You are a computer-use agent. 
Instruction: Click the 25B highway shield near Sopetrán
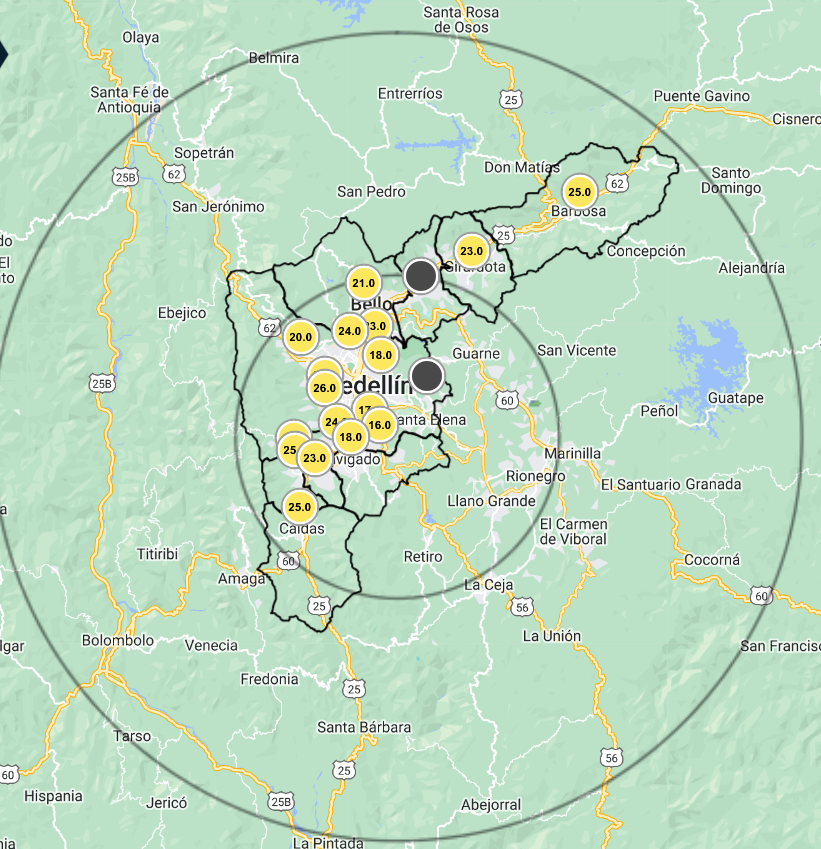(x=125, y=177)
